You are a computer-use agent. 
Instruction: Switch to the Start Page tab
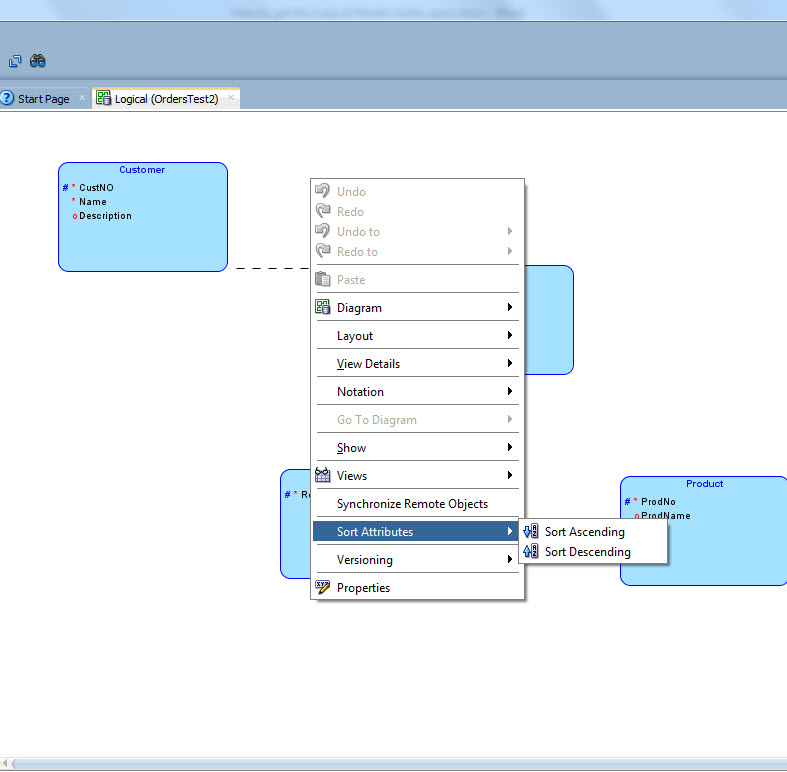44,99
